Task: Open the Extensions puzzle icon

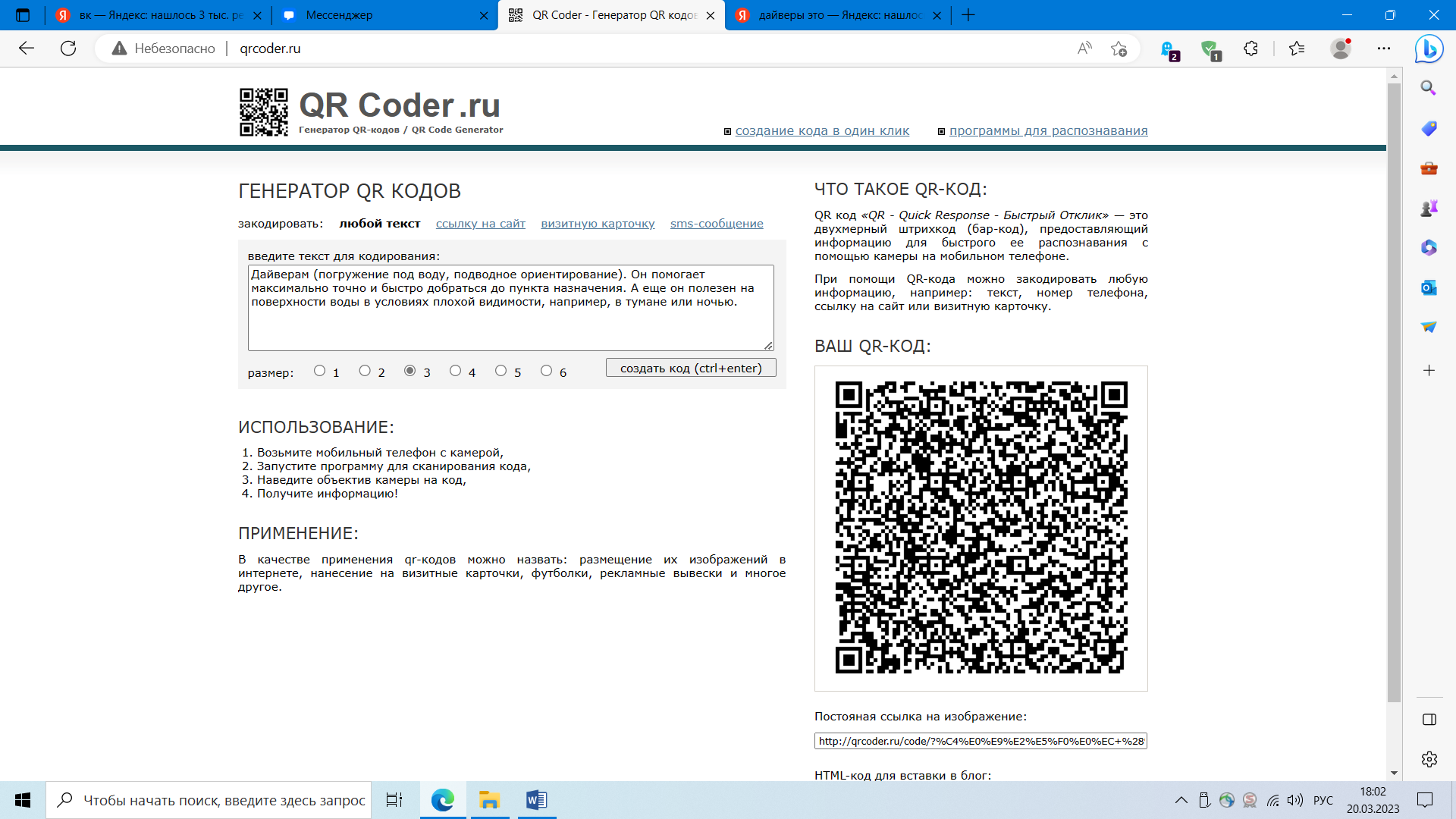Action: [x=1250, y=49]
